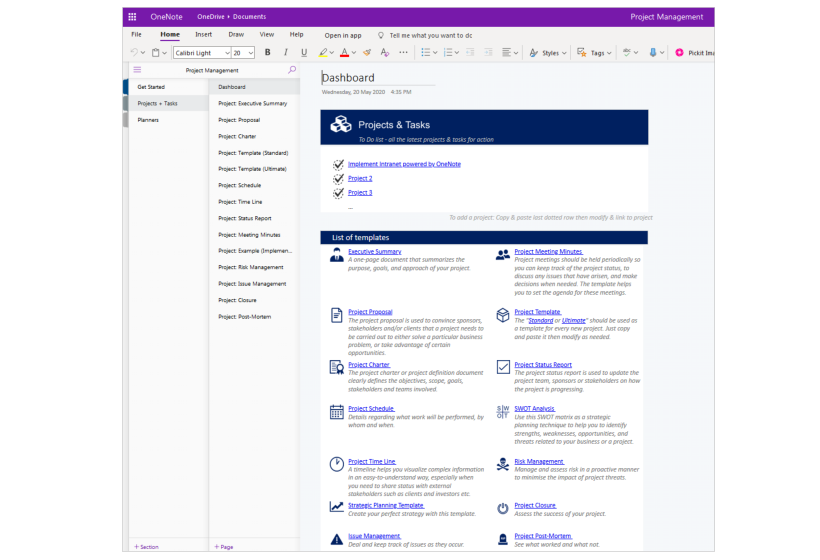The image size is (820, 560).
Task: Open Implement Intranet powered by OneNote link
Action: click(404, 164)
